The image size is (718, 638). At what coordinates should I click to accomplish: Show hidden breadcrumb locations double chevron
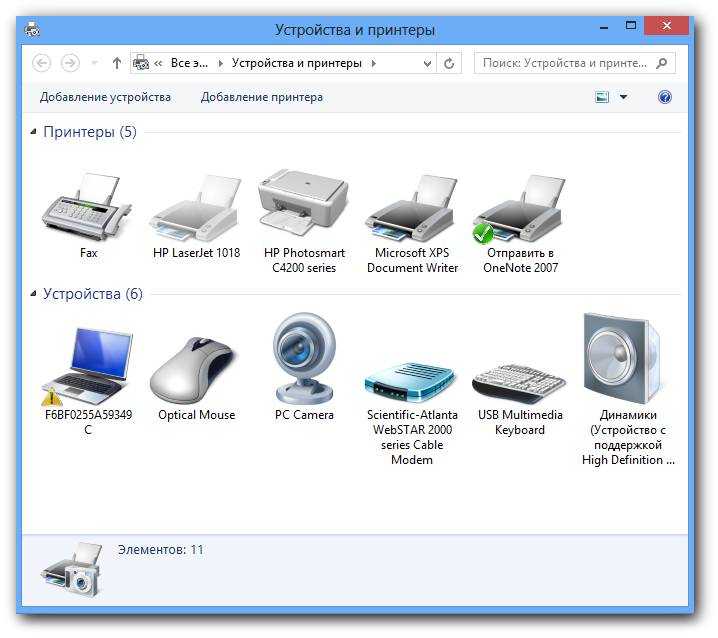coord(158,63)
